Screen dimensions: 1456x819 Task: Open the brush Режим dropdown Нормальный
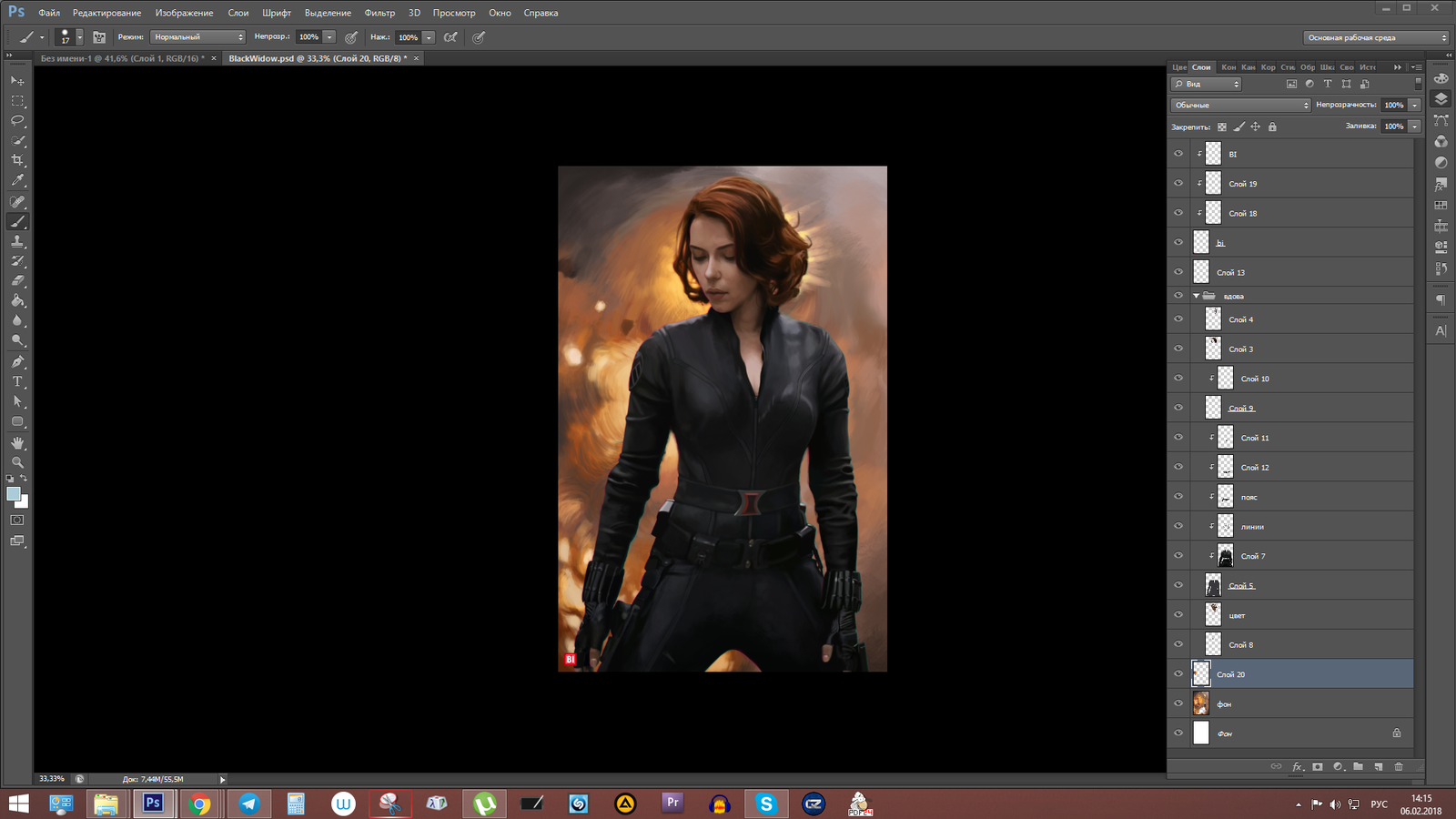coord(197,37)
